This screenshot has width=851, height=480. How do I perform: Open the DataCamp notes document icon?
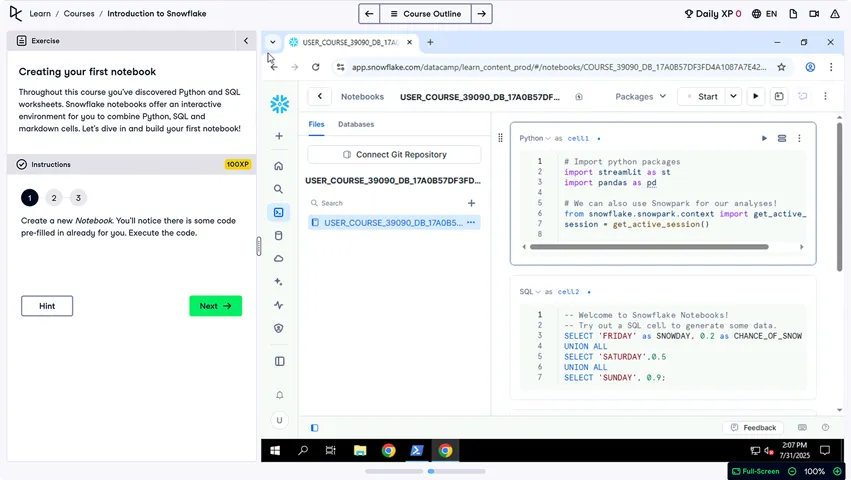tap(793, 14)
